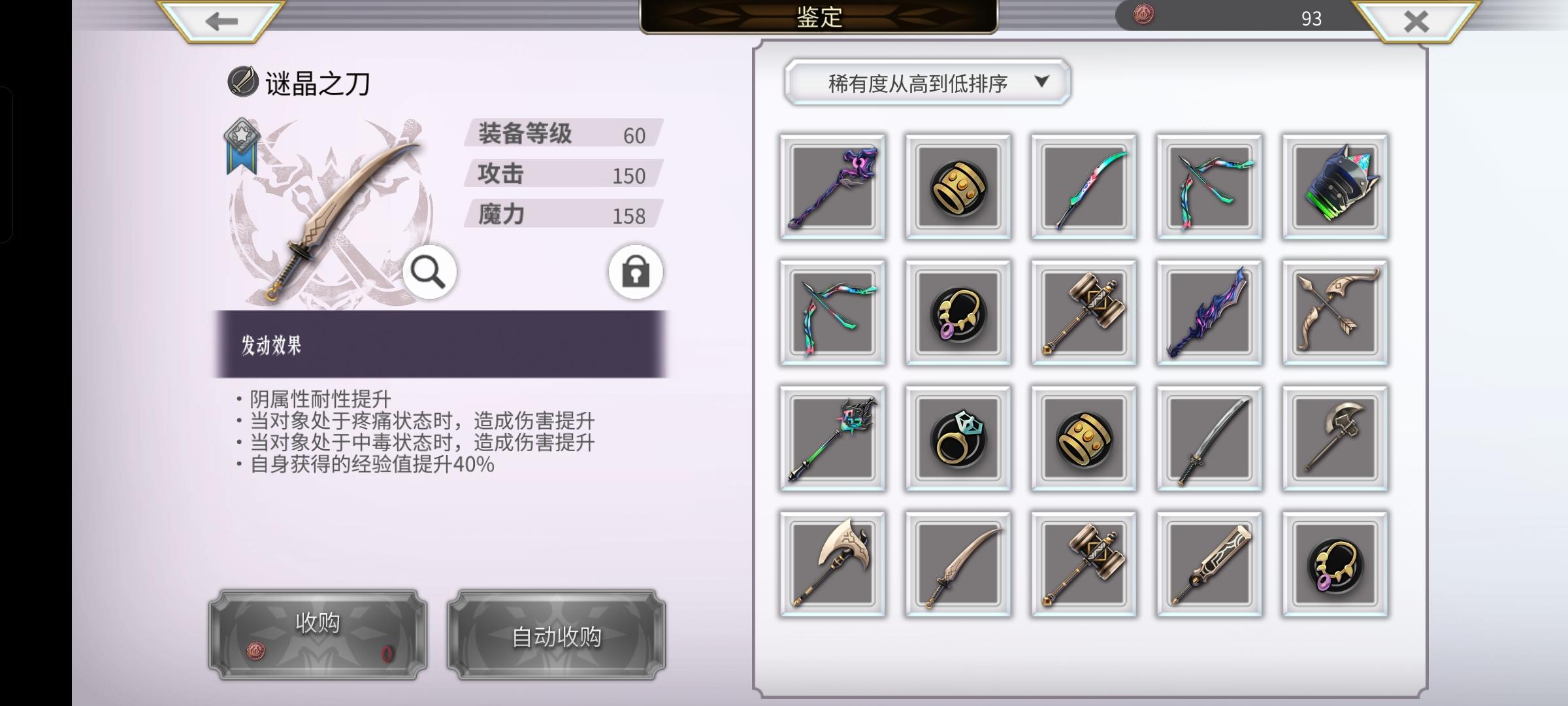
Task: Click the 发动效果 effects header bar
Action: 440,345
